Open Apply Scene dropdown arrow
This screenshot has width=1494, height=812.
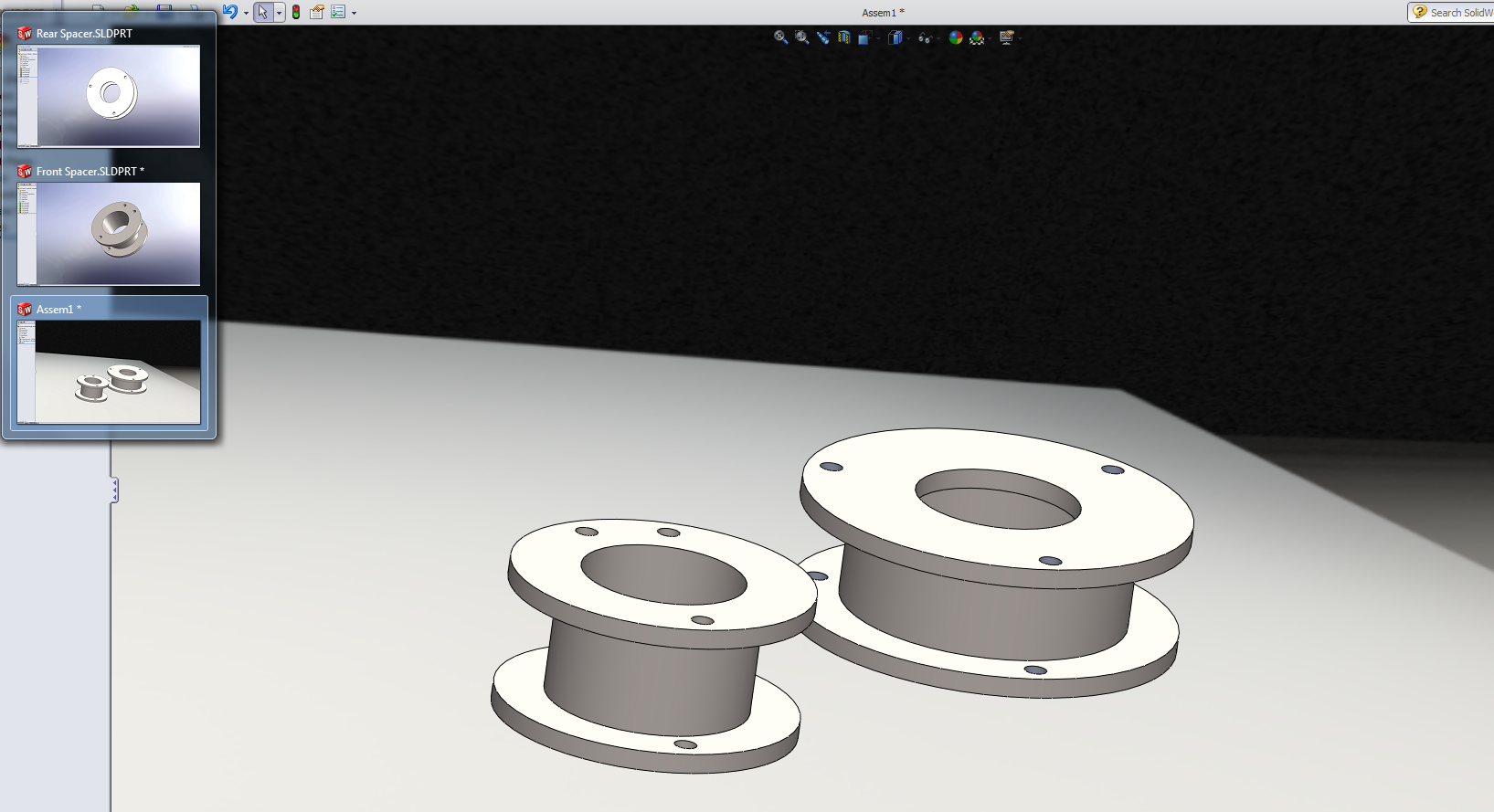(991, 38)
